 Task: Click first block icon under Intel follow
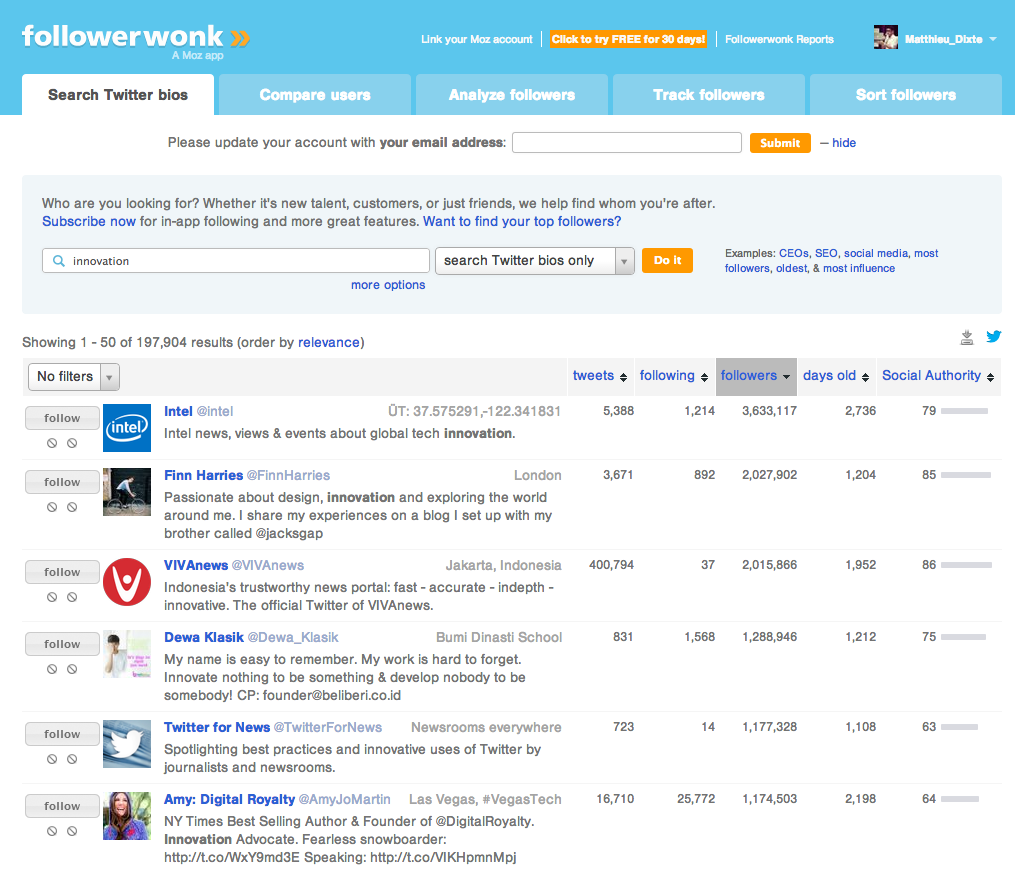(52, 443)
